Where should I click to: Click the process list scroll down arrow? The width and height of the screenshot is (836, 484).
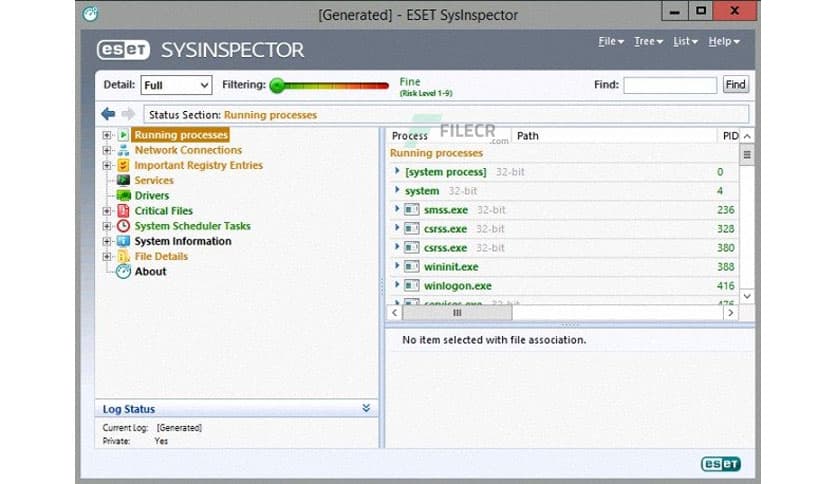coord(747,296)
